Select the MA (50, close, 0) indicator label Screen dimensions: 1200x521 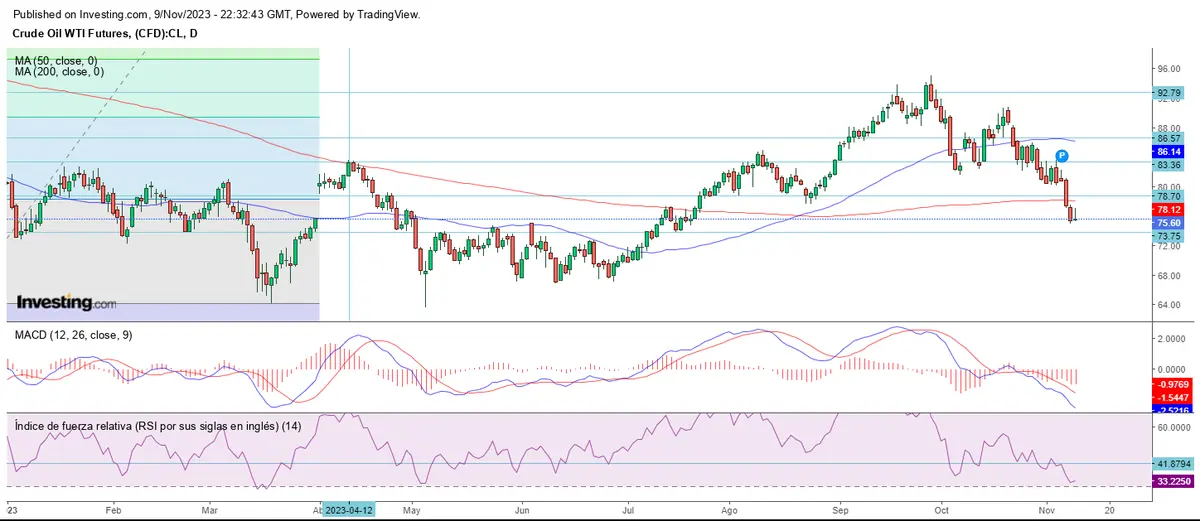(58, 61)
